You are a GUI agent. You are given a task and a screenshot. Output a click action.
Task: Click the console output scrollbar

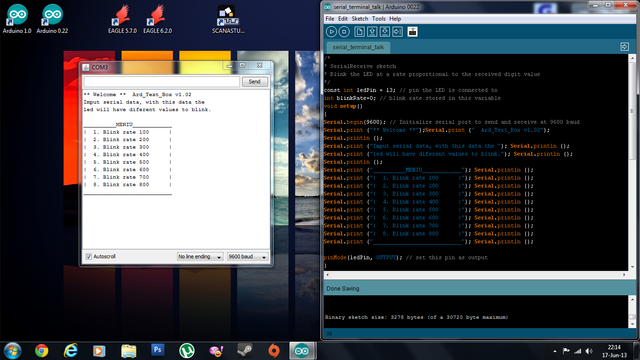tap(632, 311)
